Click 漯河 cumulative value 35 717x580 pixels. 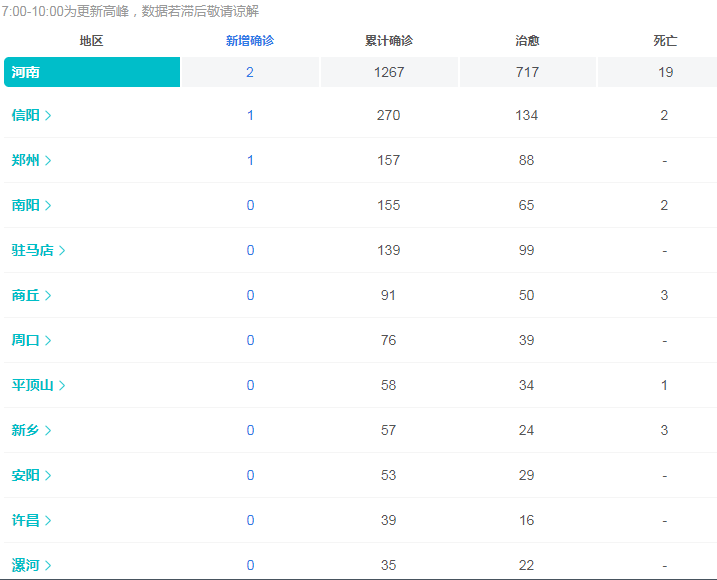point(388,565)
